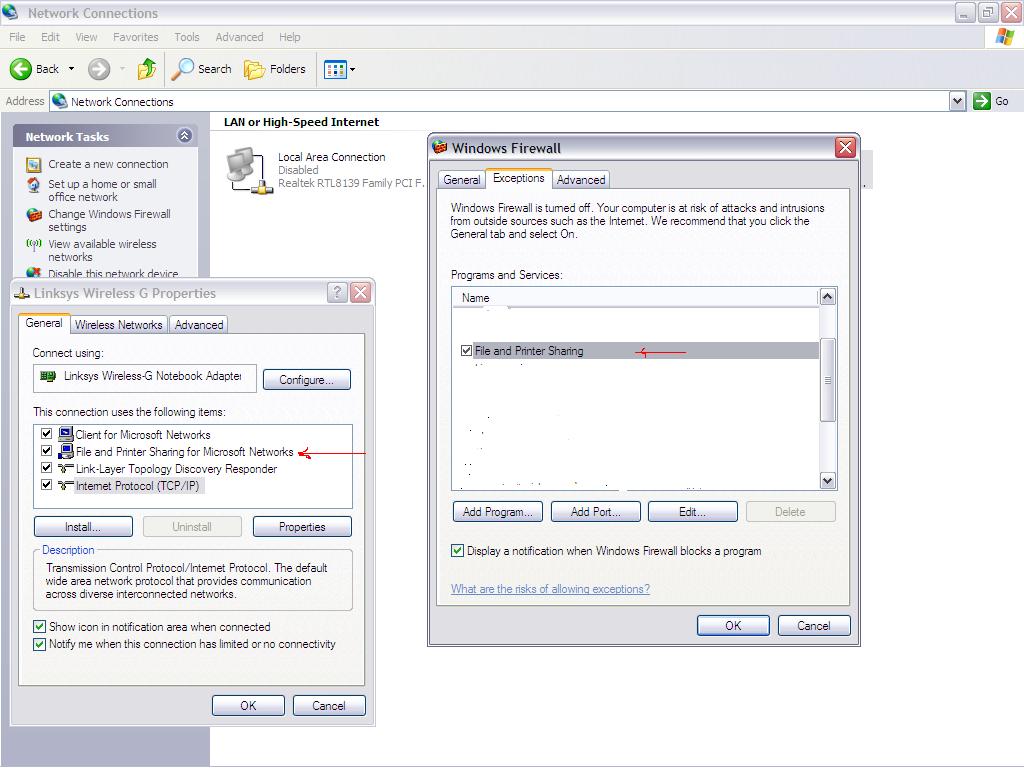
Task: Open the Views dropdown arrow
Action: coord(353,69)
